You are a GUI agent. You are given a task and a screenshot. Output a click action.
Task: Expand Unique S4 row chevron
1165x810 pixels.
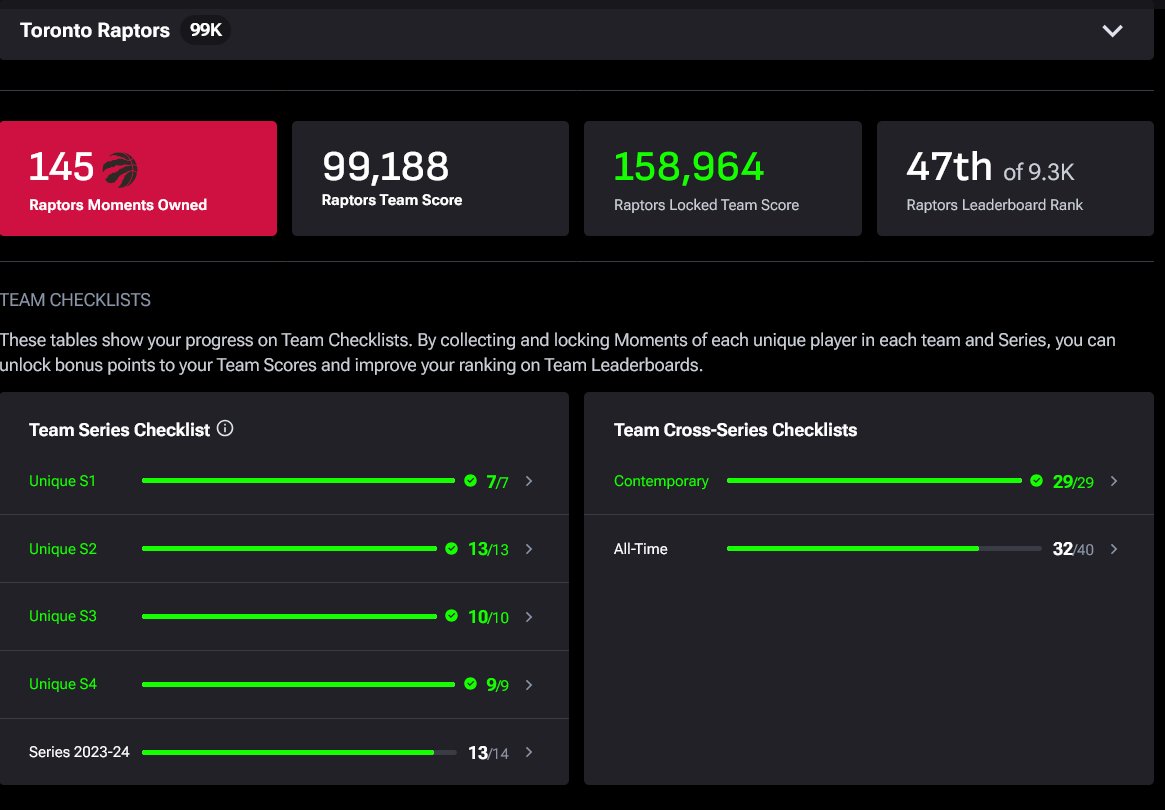[529, 684]
